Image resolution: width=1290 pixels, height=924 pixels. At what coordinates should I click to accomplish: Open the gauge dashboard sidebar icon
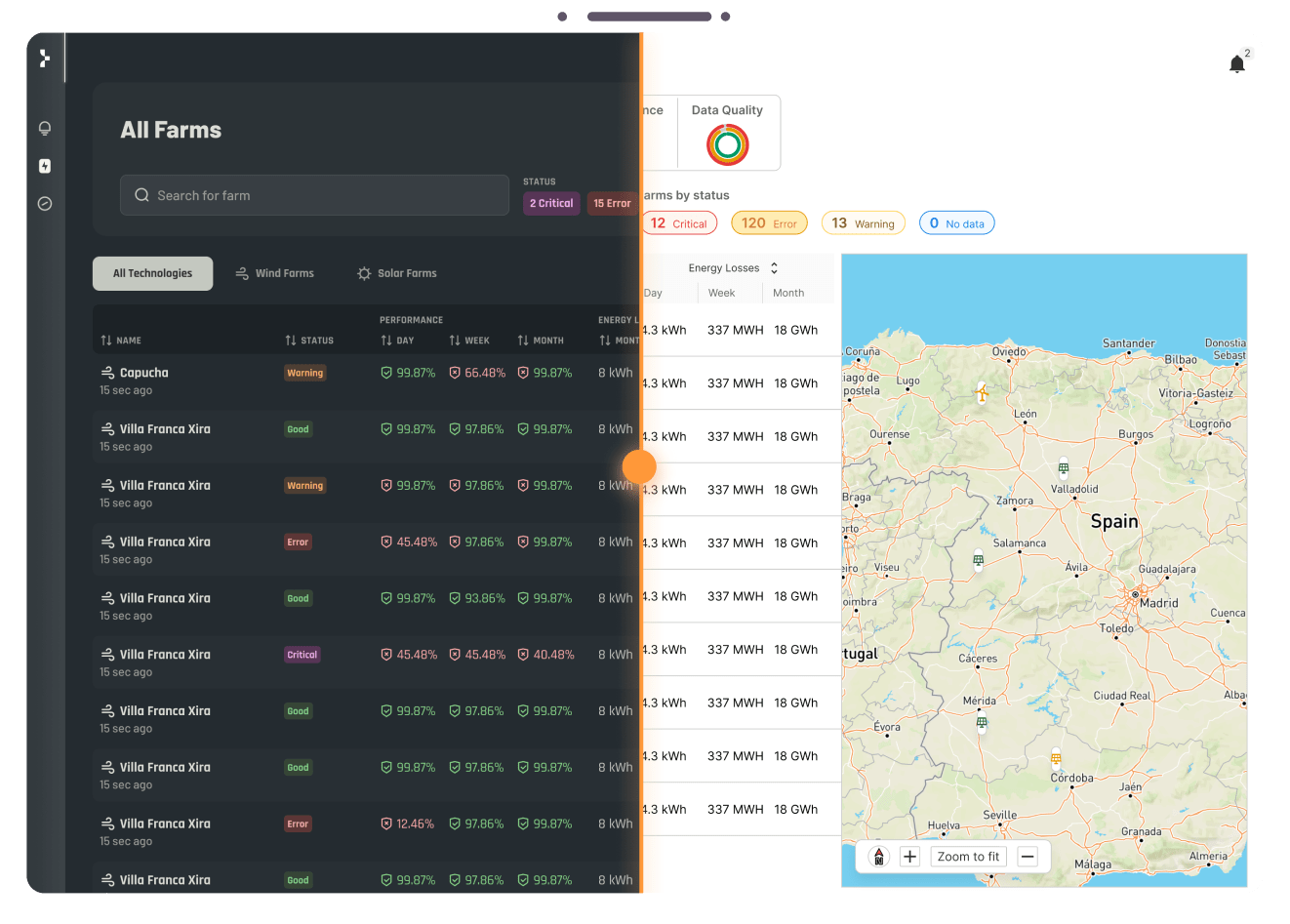(x=45, y=204)
